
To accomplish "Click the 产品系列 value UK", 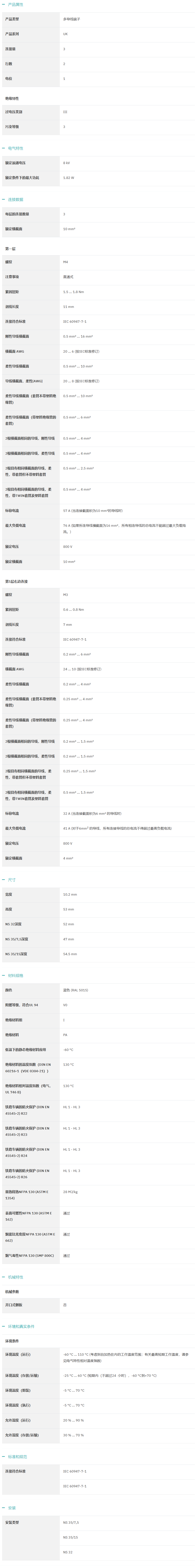I will point(66,34).
